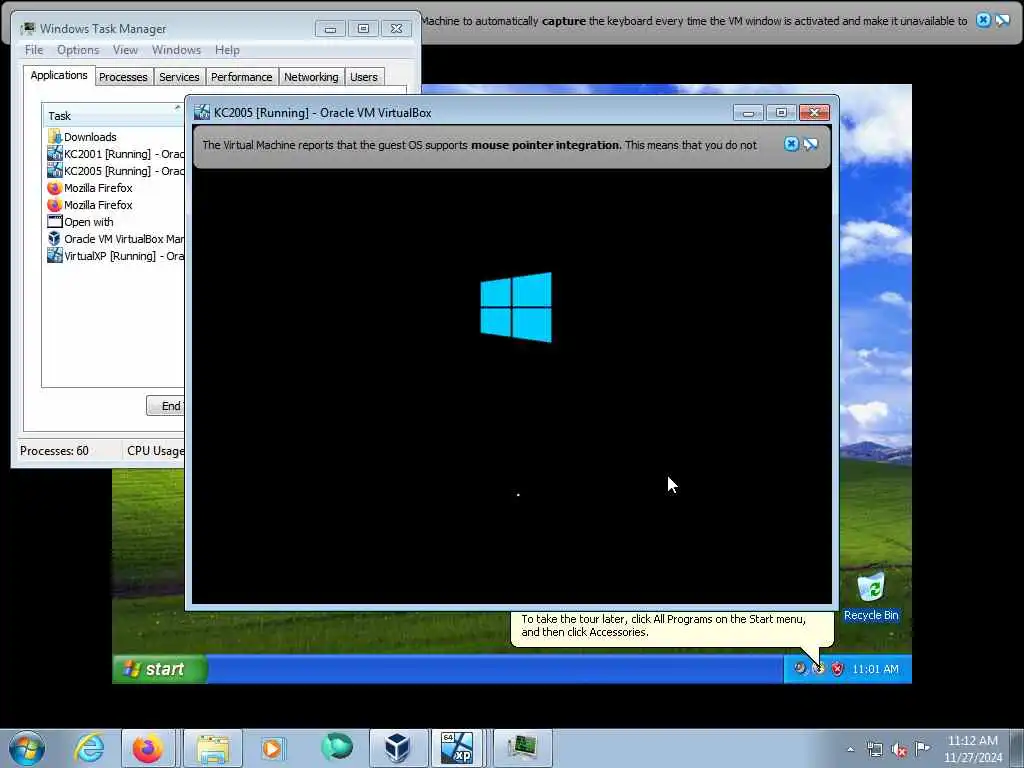
Task: Click the red security shield XP tray icon
Action: pos(837,669)
